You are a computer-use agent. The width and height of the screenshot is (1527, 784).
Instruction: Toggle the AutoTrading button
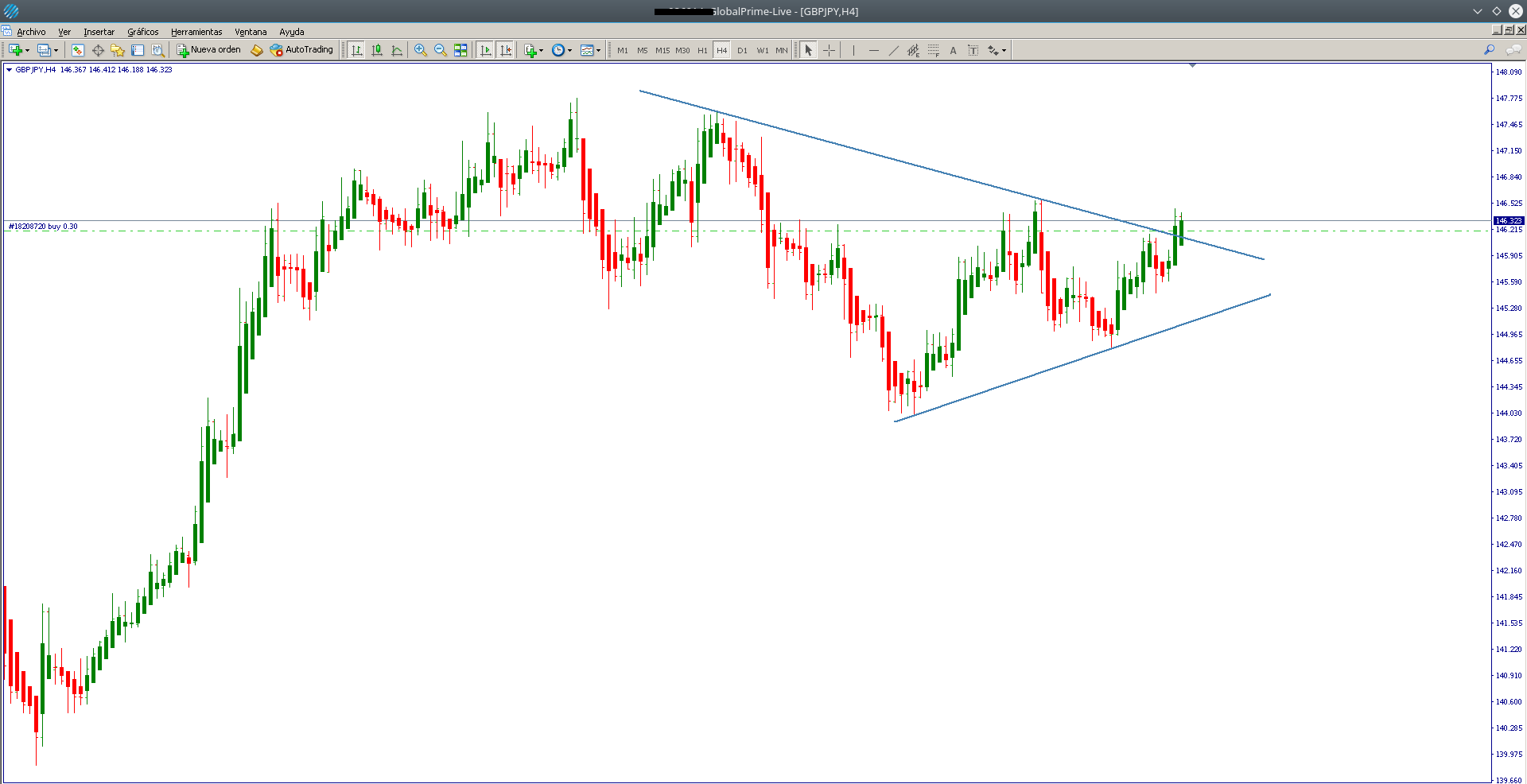coord(301,50)
